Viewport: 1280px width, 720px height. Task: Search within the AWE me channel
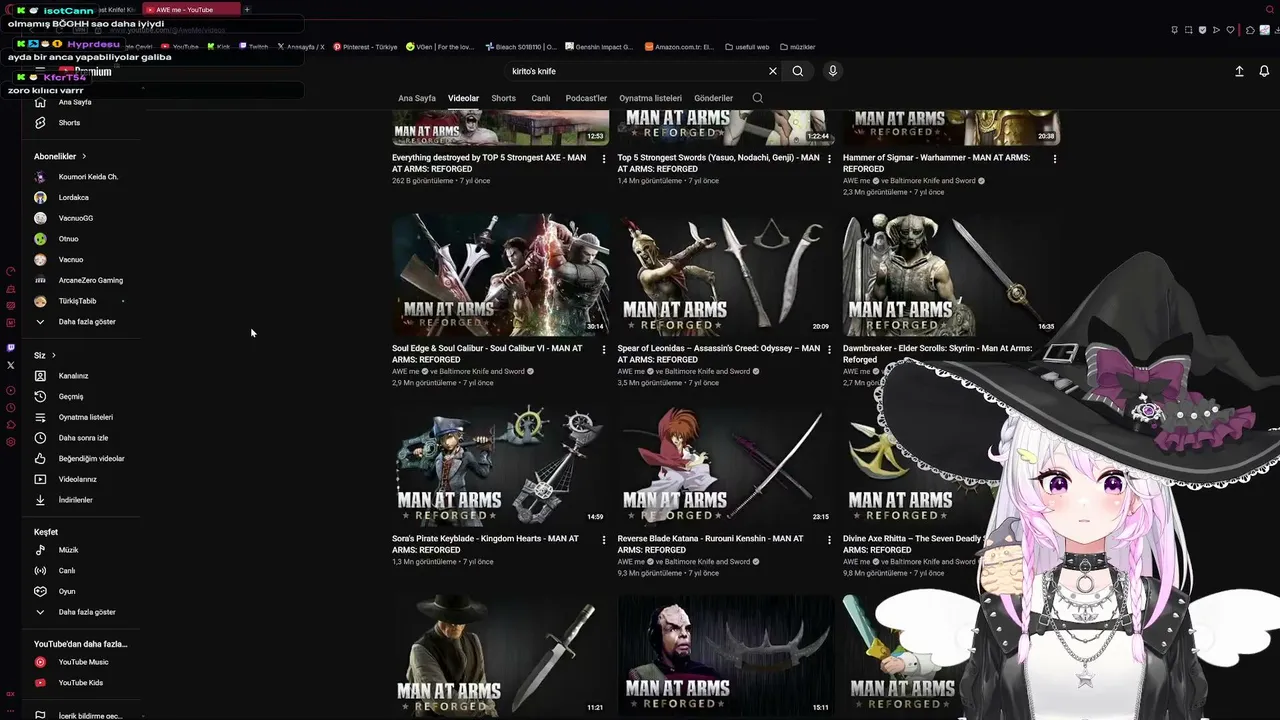(x=757, y=98)
